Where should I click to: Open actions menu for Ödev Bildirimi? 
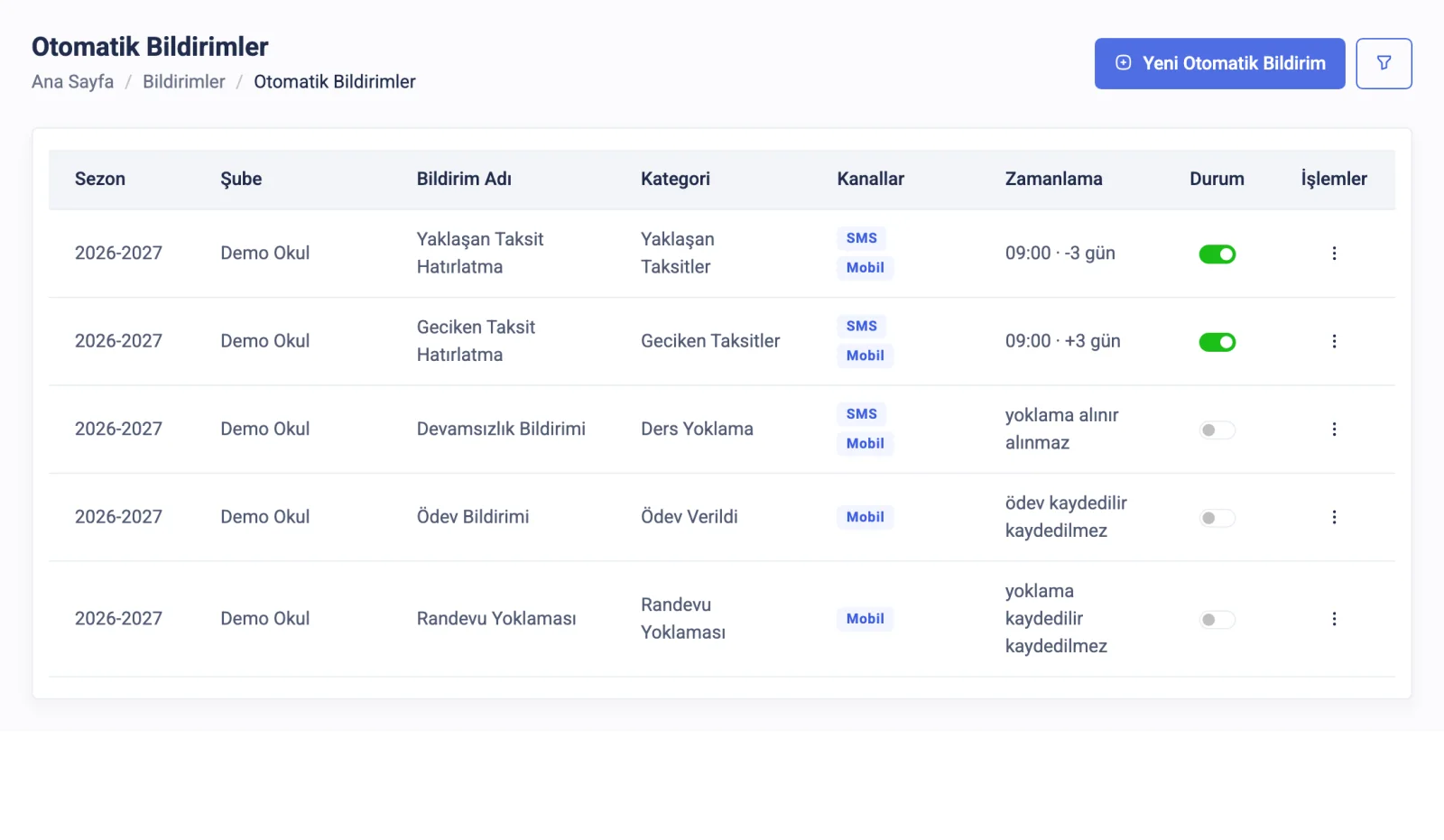click(x=1334, y=517)
